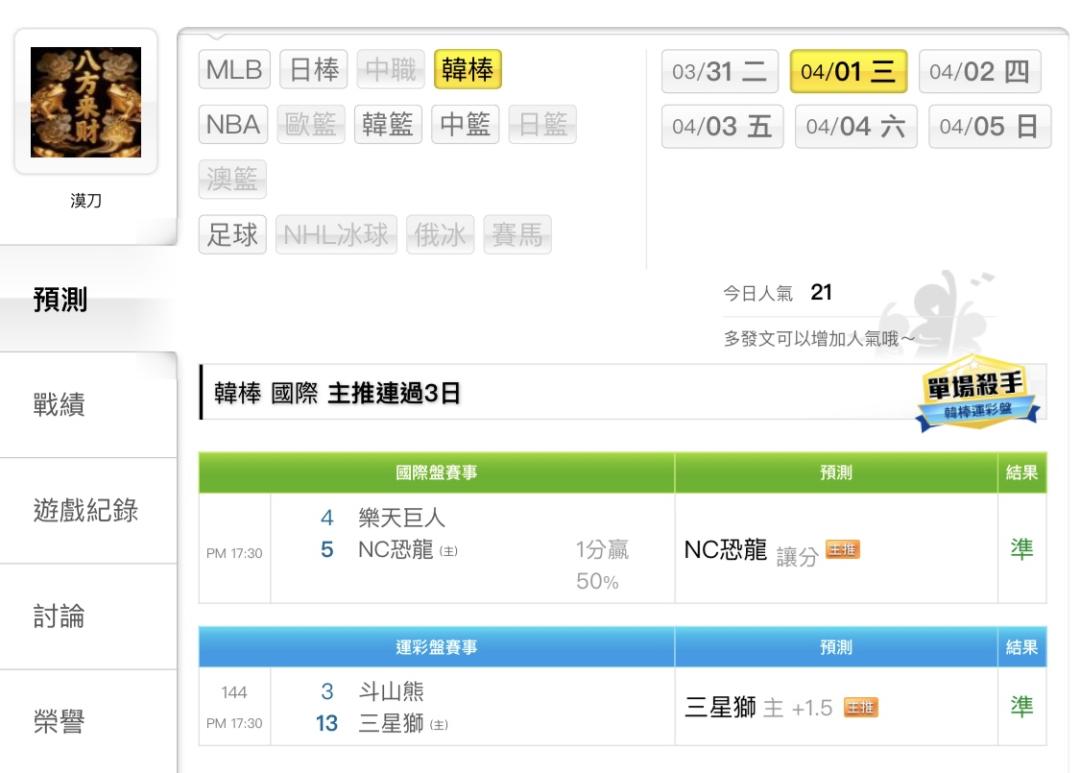1080x773 pixels.
Task: Go to date 04/03 五
Action: 722,127
